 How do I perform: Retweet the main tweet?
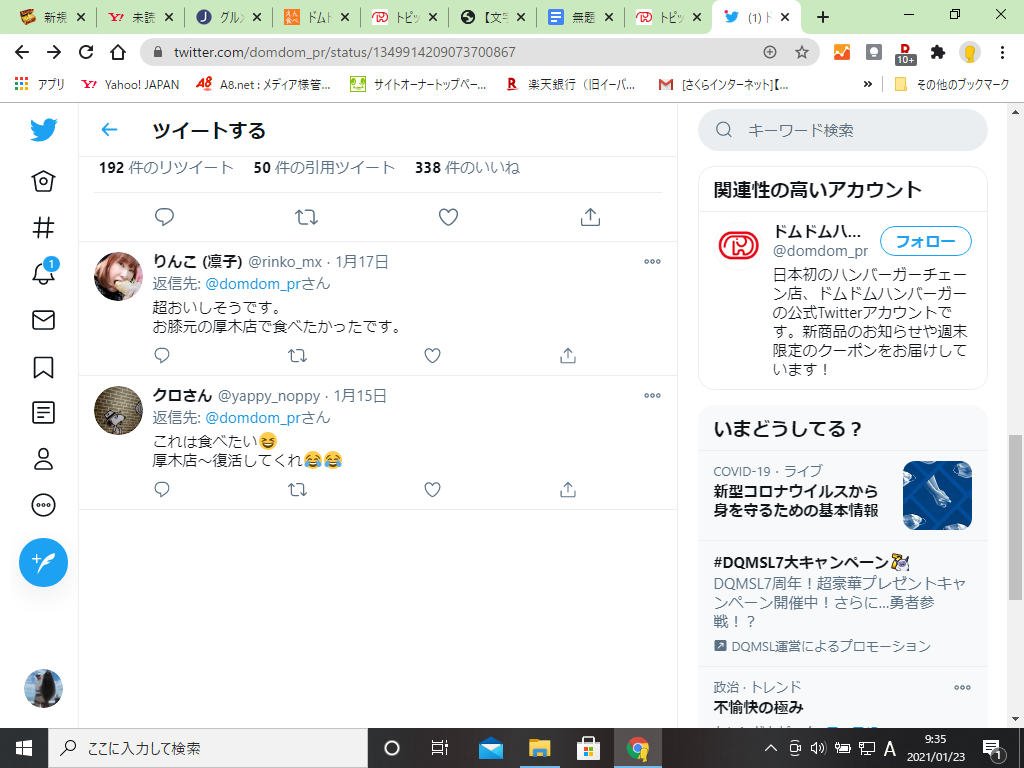click(x=306, y=217)
